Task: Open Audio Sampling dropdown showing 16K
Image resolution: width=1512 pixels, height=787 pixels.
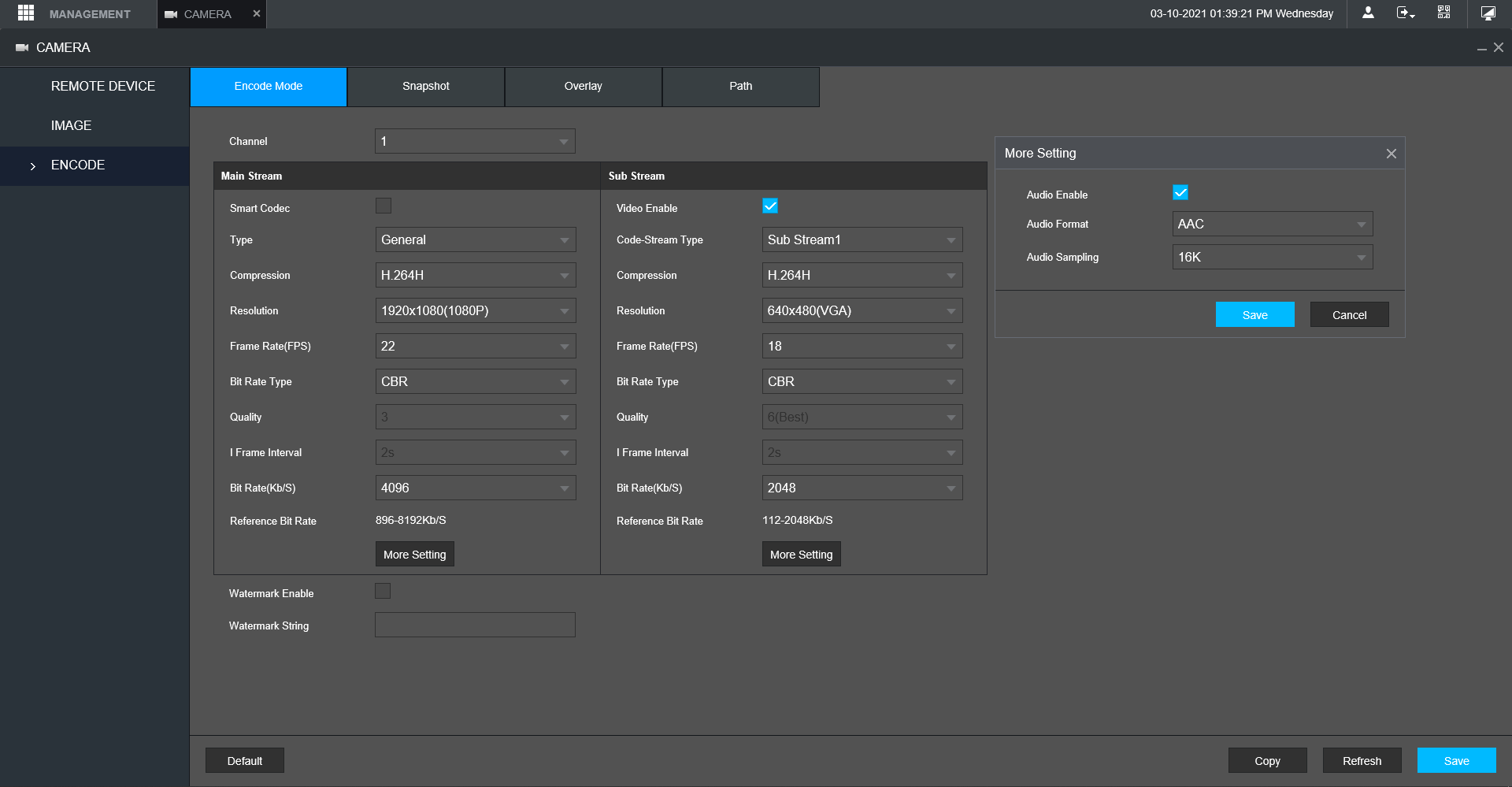Action: coord(1273,258)
